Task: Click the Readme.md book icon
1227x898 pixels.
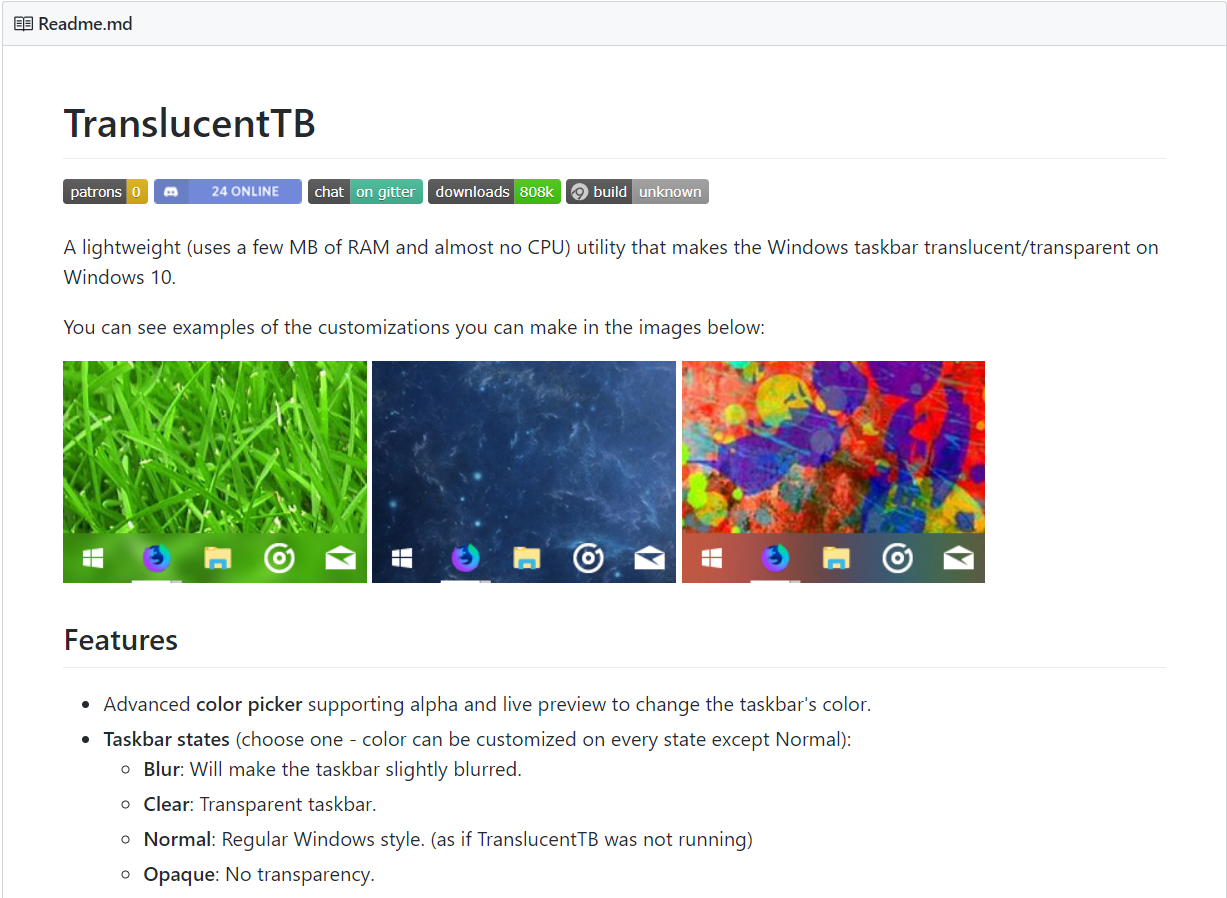Action: (23, 23)
